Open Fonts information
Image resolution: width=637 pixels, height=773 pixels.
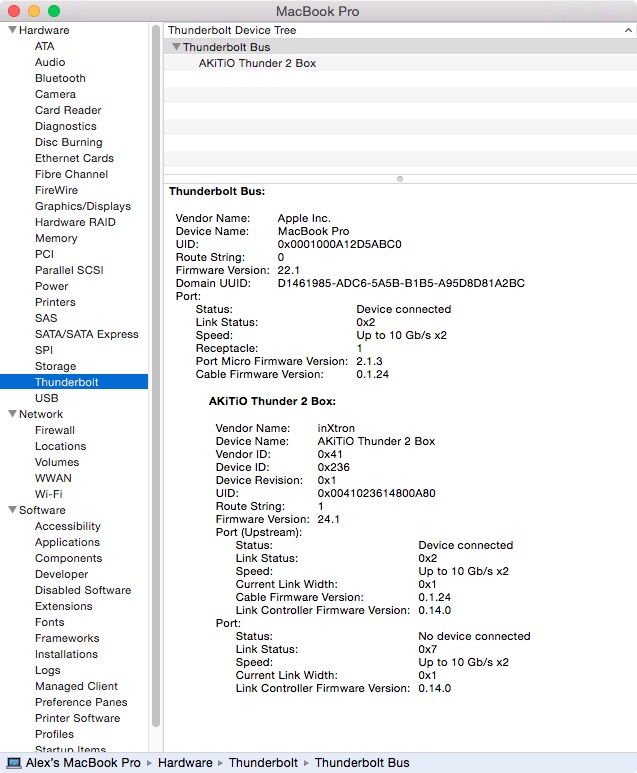[50, 622]
